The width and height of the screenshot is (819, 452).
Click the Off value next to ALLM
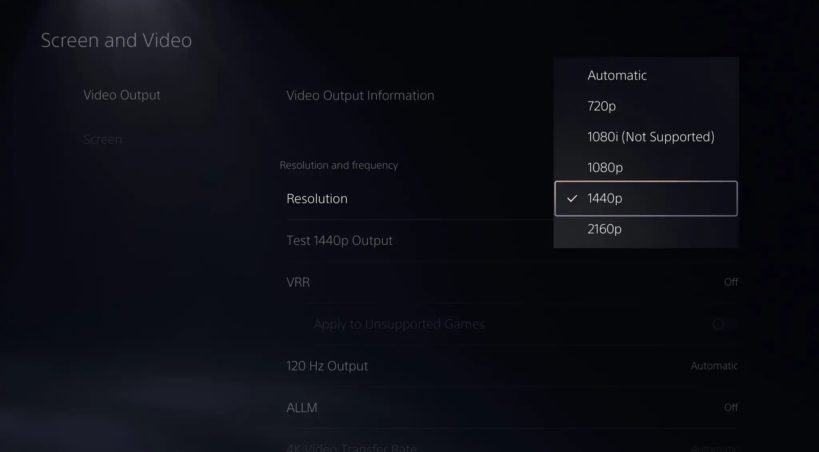tap(730, 408)
